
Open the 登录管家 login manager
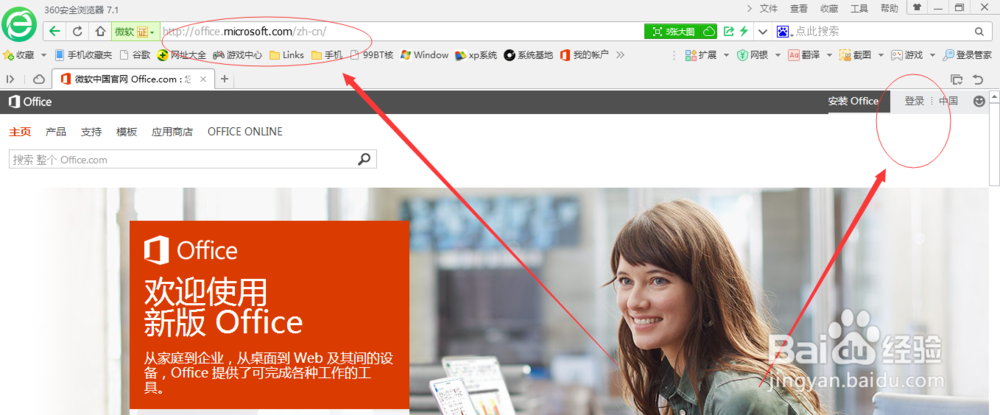(x=967, y=55)
